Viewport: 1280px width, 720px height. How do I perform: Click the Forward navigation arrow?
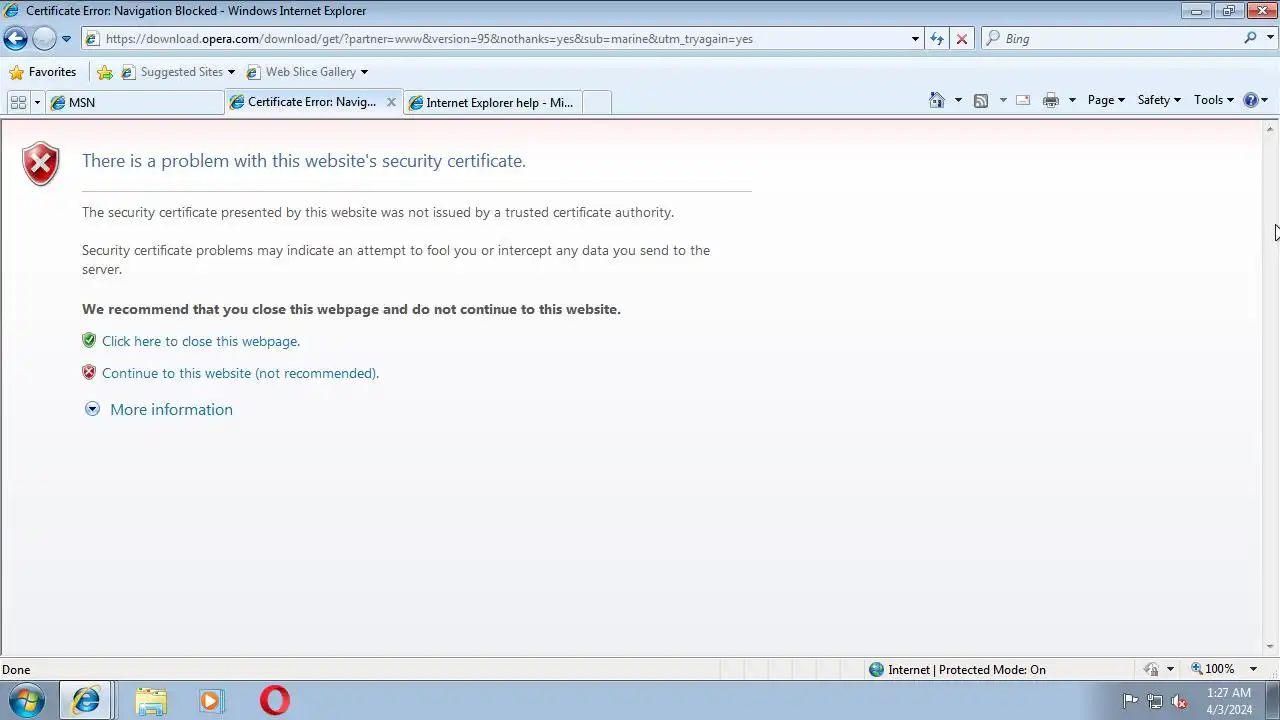point(44,39)
